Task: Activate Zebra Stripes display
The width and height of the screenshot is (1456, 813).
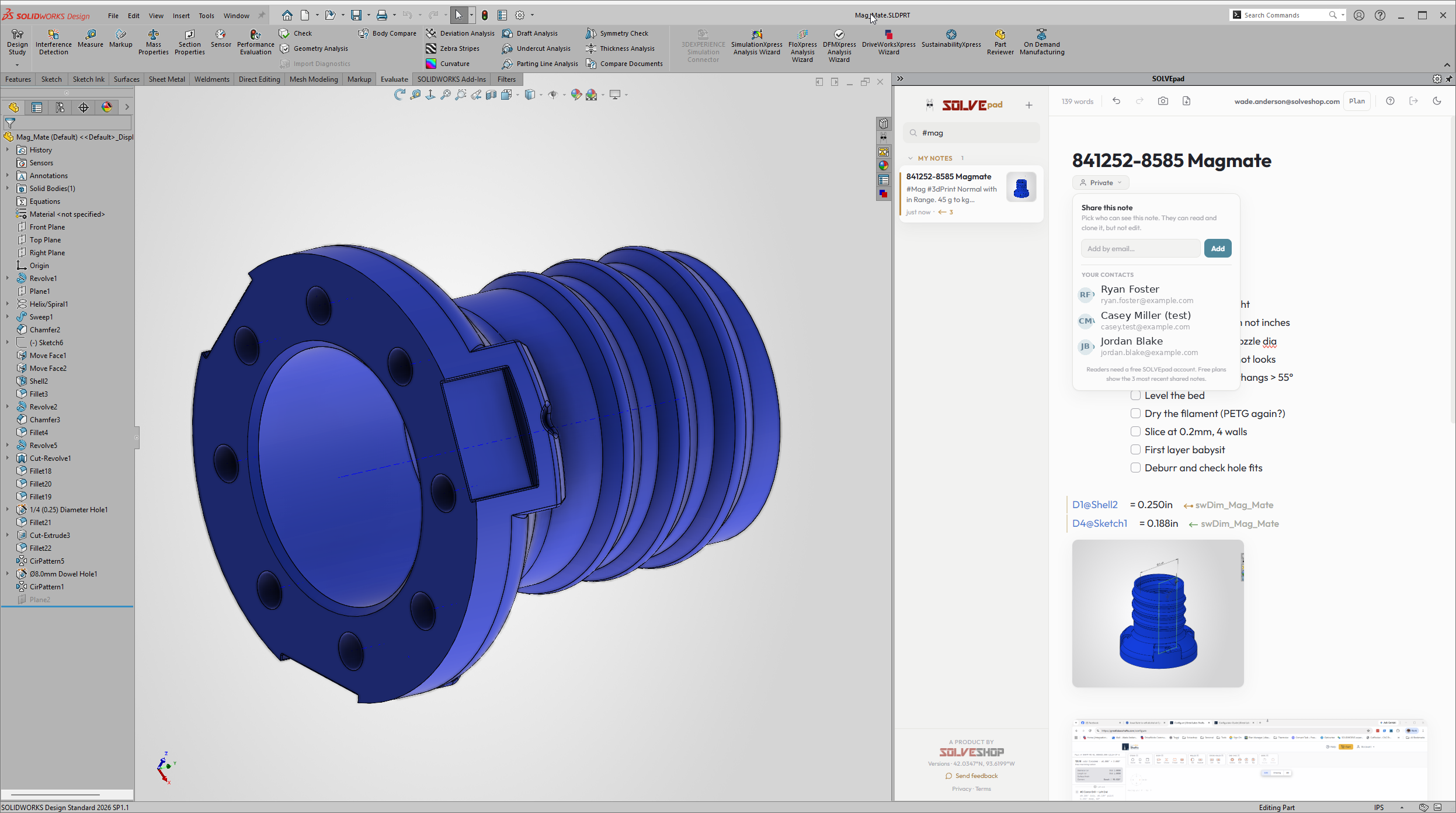Action: click(x=453, y=48)
